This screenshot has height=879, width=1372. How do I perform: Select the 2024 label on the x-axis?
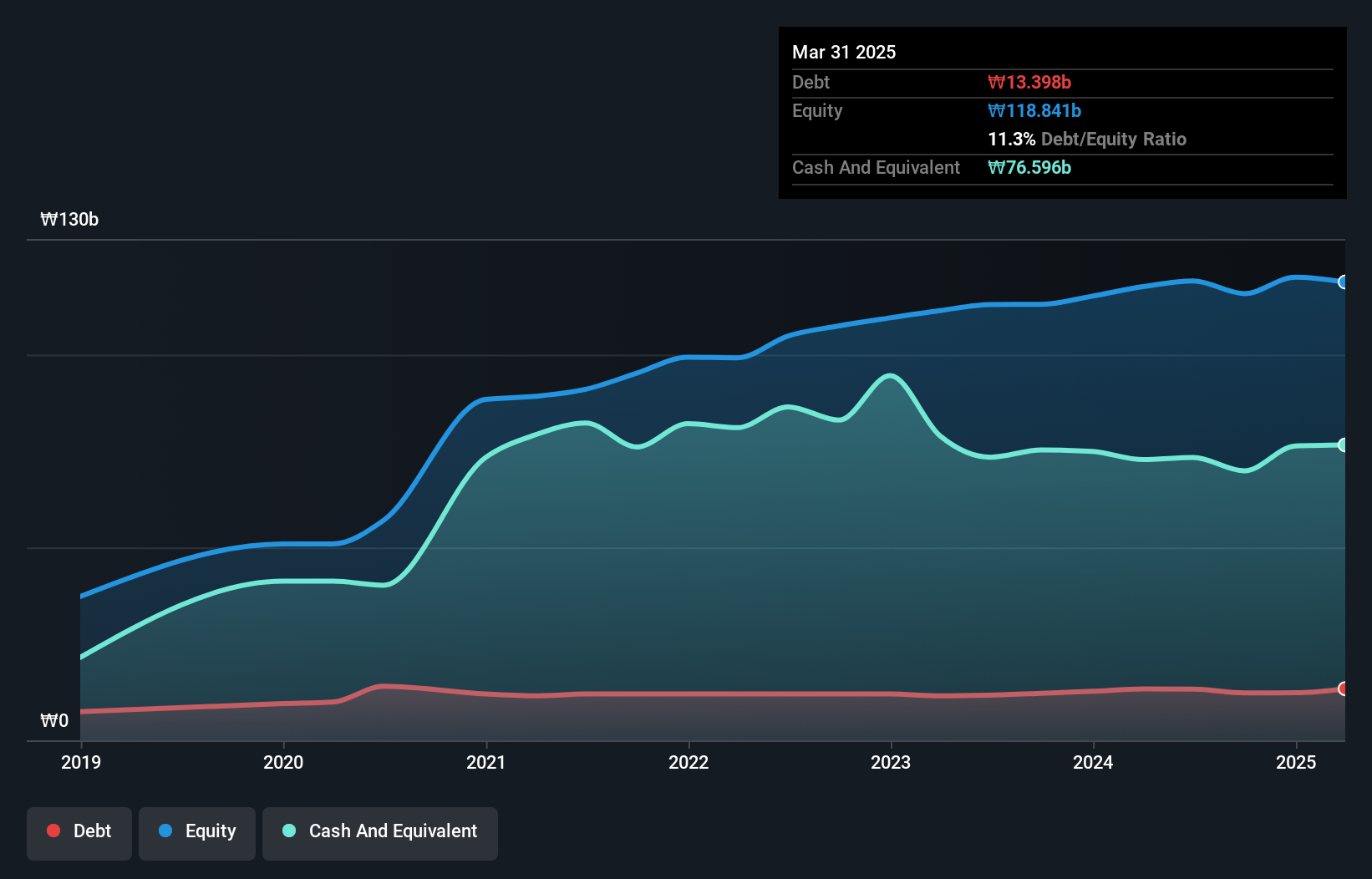point(1093,762)
